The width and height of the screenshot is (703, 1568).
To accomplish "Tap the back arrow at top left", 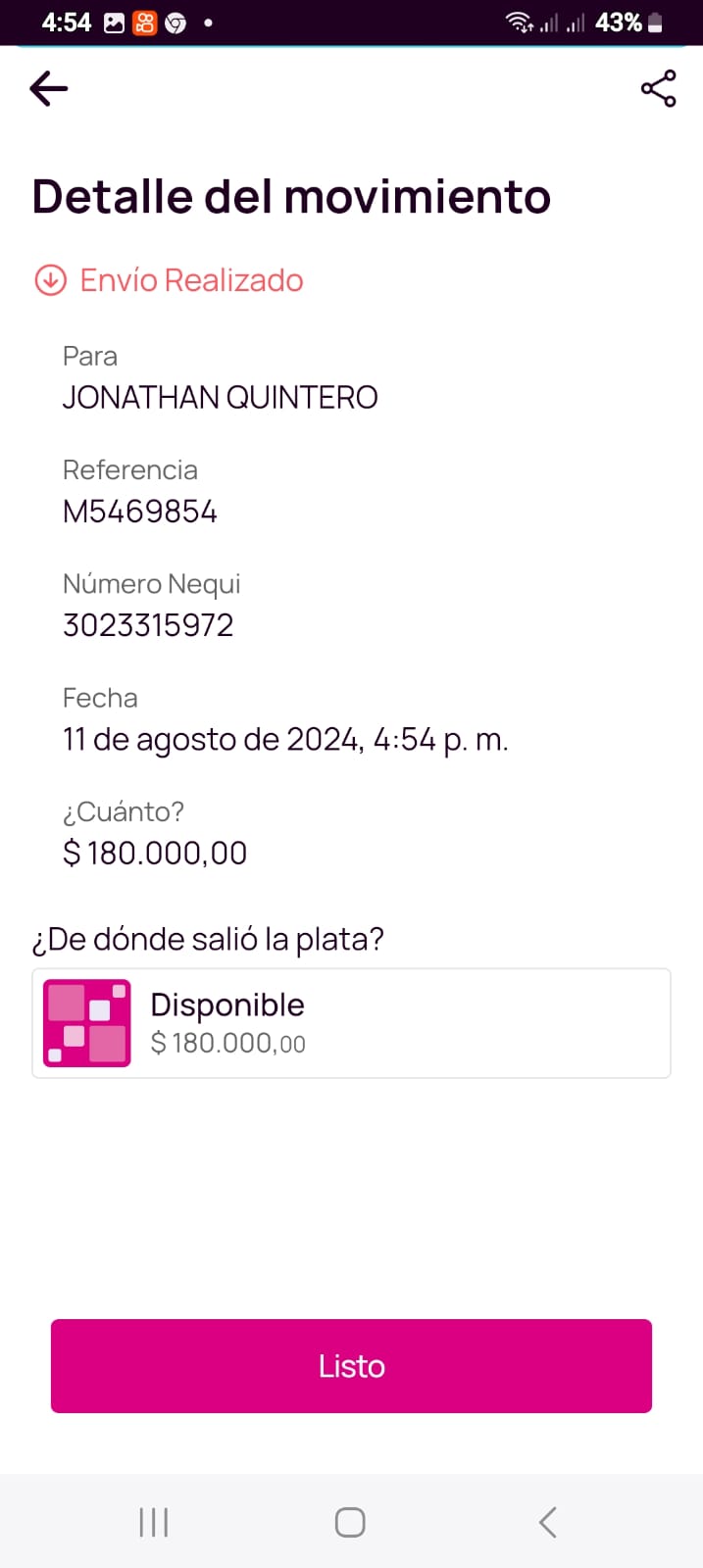I will click(x=49, y=89).
